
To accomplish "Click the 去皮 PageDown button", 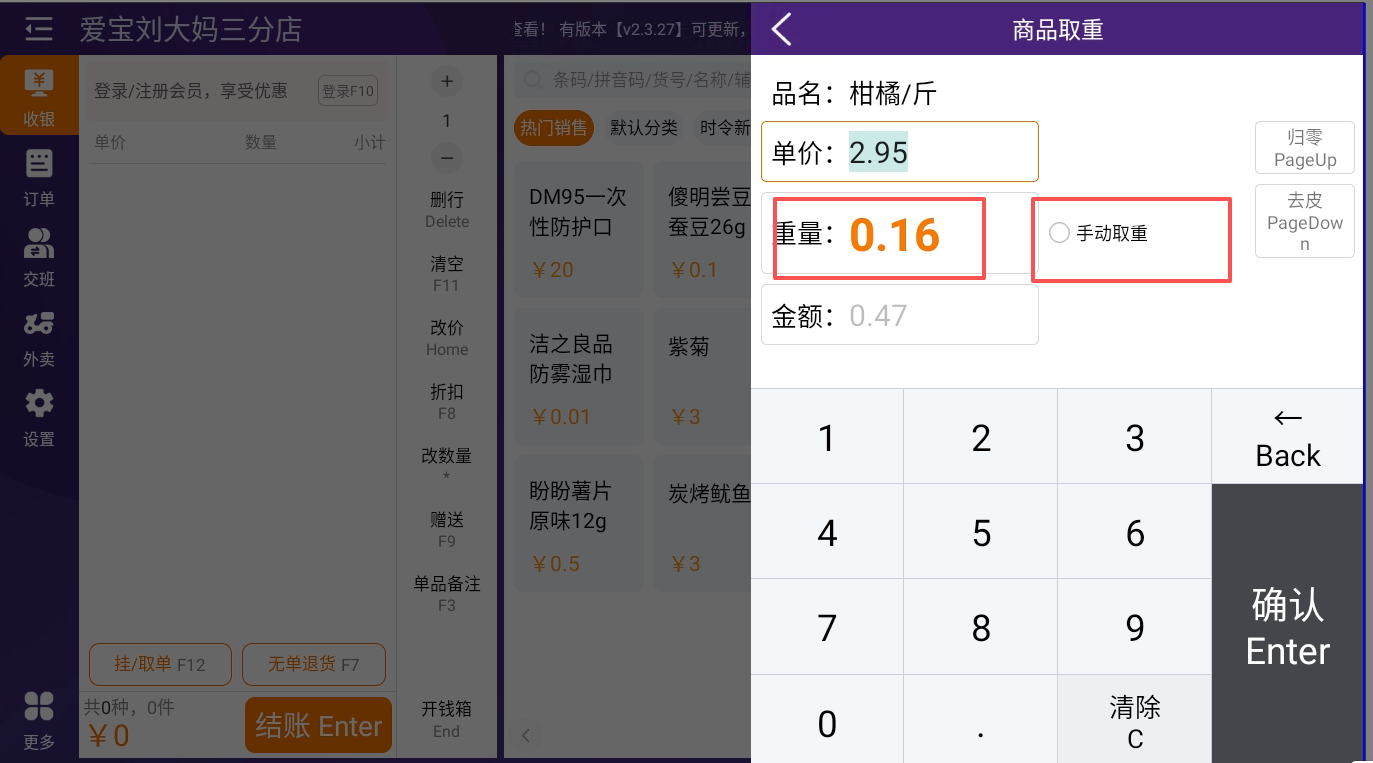I will tap(1305, 221).
